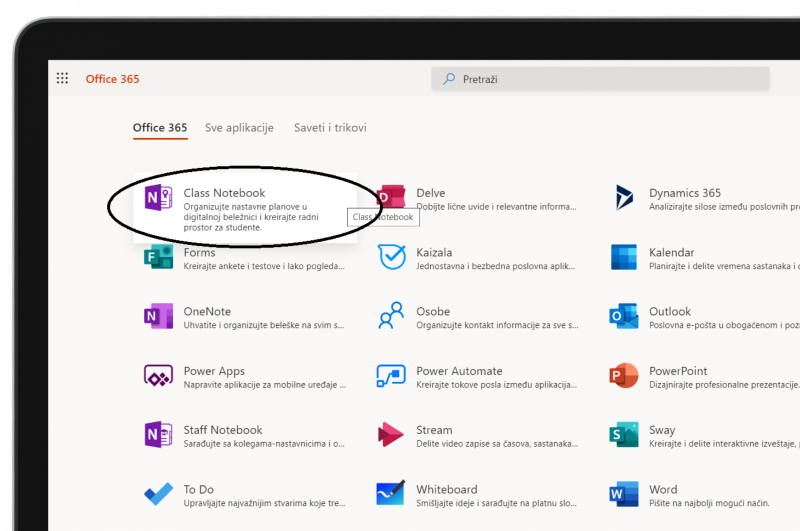Screen dimensions: 800x531
Task: Click the Stream title text
Action: point(434,430)
